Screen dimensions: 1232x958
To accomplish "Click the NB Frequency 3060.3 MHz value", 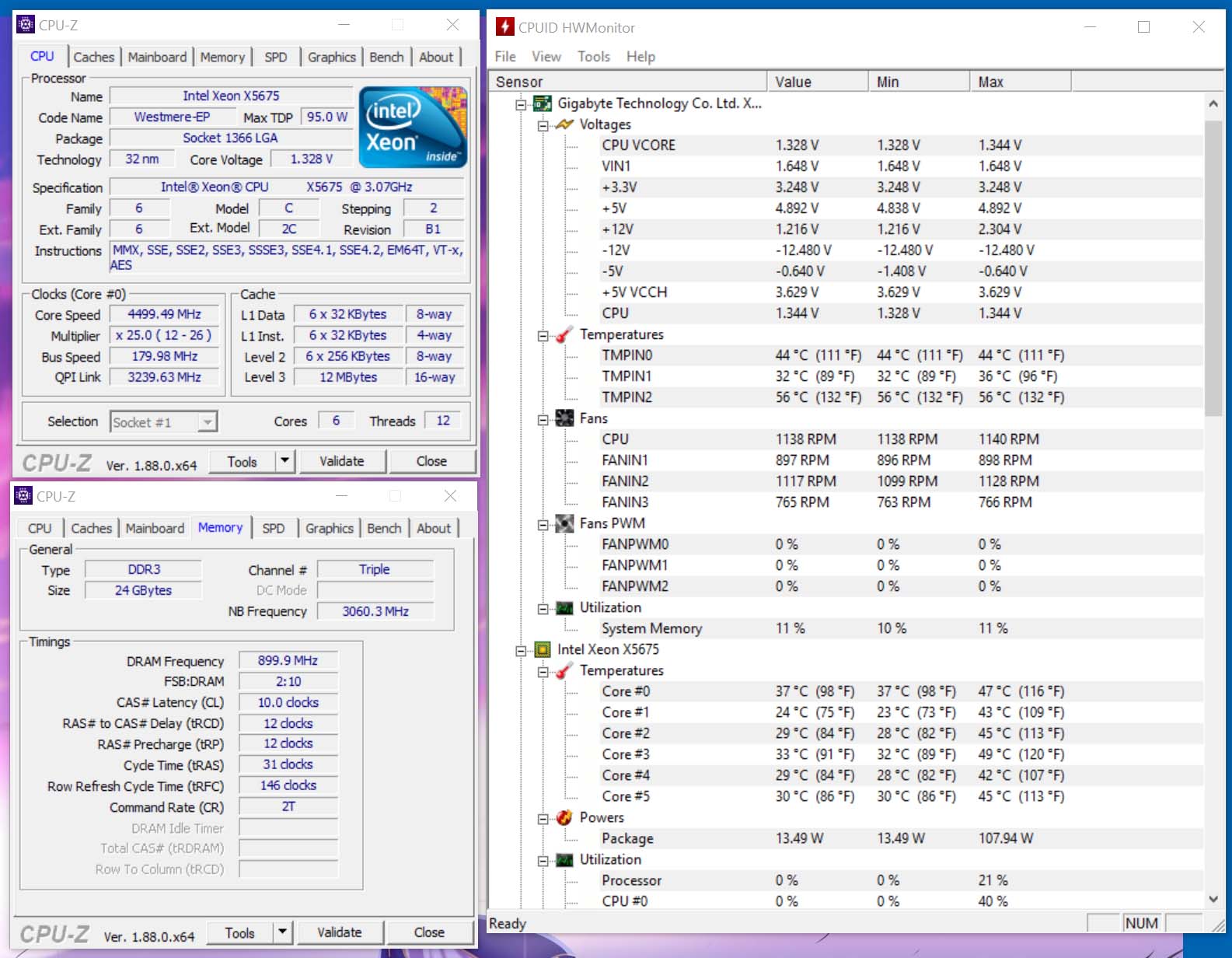I will pos(375,611).
